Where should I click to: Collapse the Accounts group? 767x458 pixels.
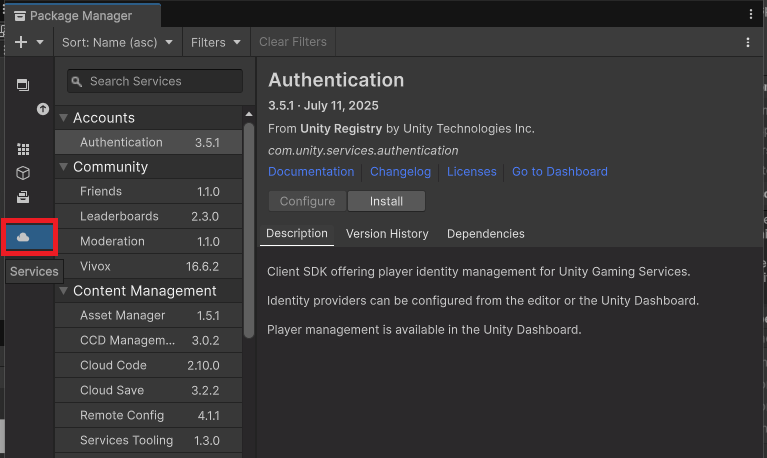coord(63,117)
